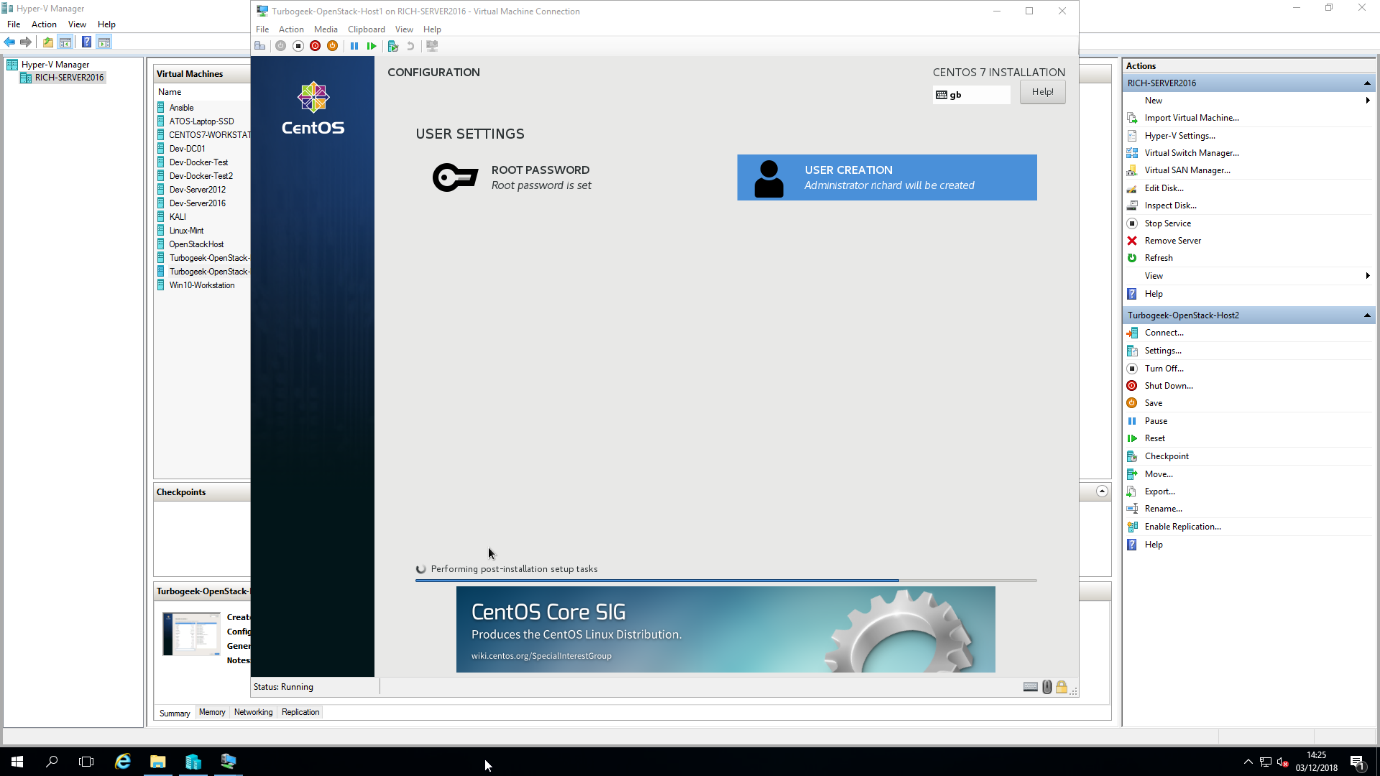This screenshot has height=776, width=1380.
Task: Click the red Remove Server icon
Action: click(1132, 240)
